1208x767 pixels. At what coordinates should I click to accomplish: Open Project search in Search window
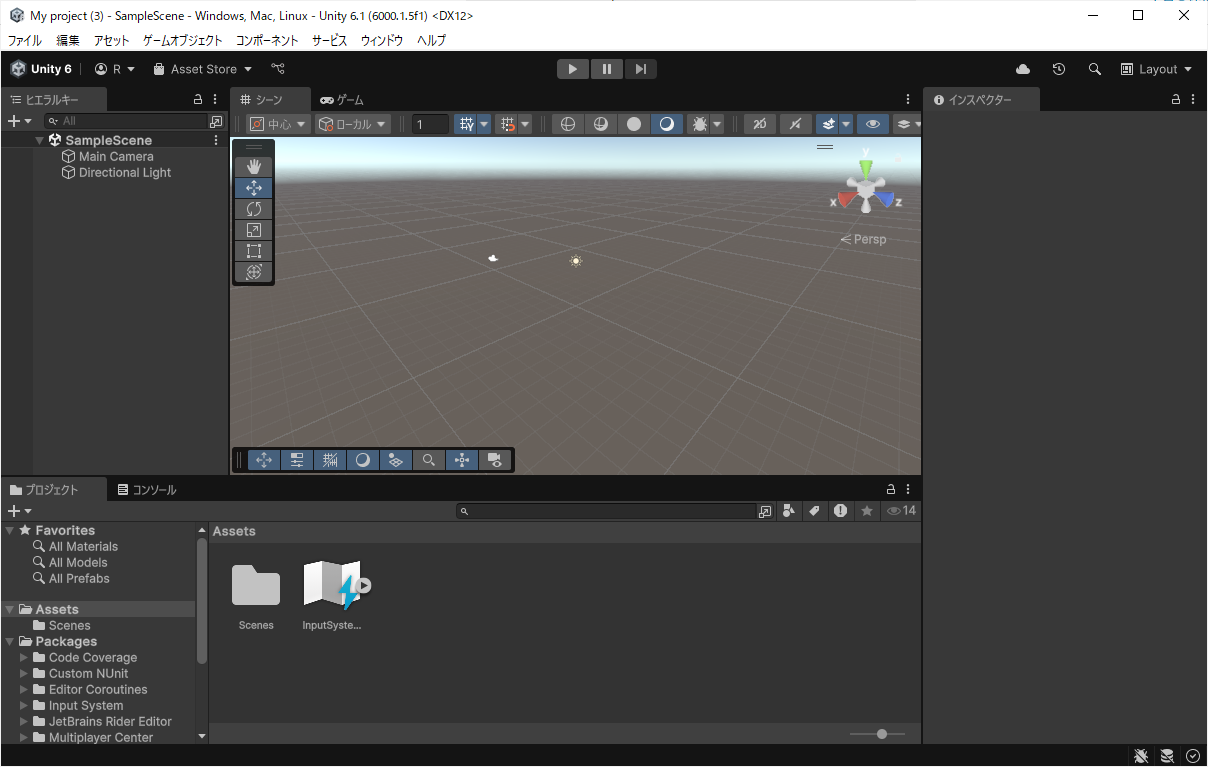(765, 511)
